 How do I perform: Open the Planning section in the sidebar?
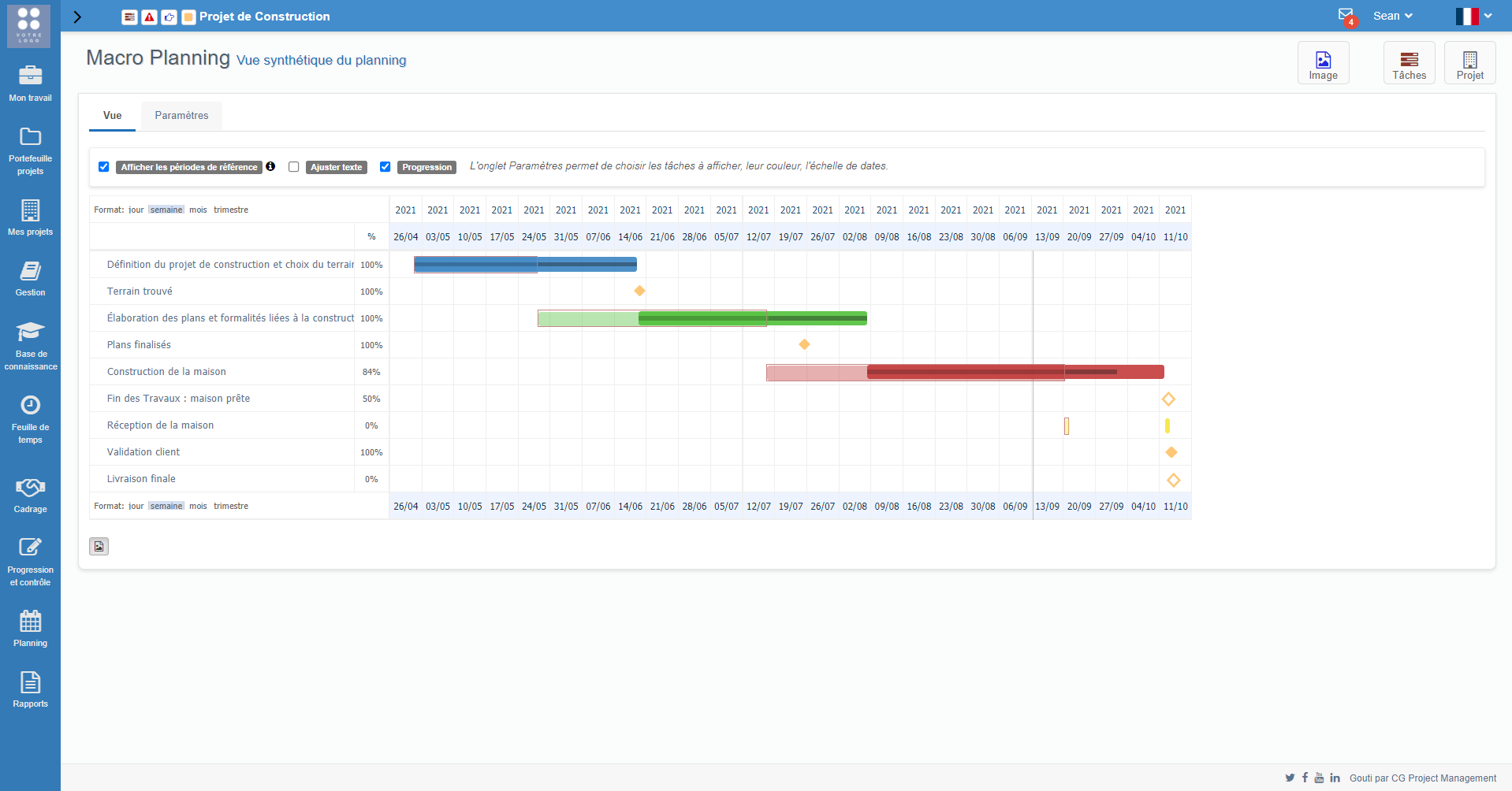click(30, 628)
